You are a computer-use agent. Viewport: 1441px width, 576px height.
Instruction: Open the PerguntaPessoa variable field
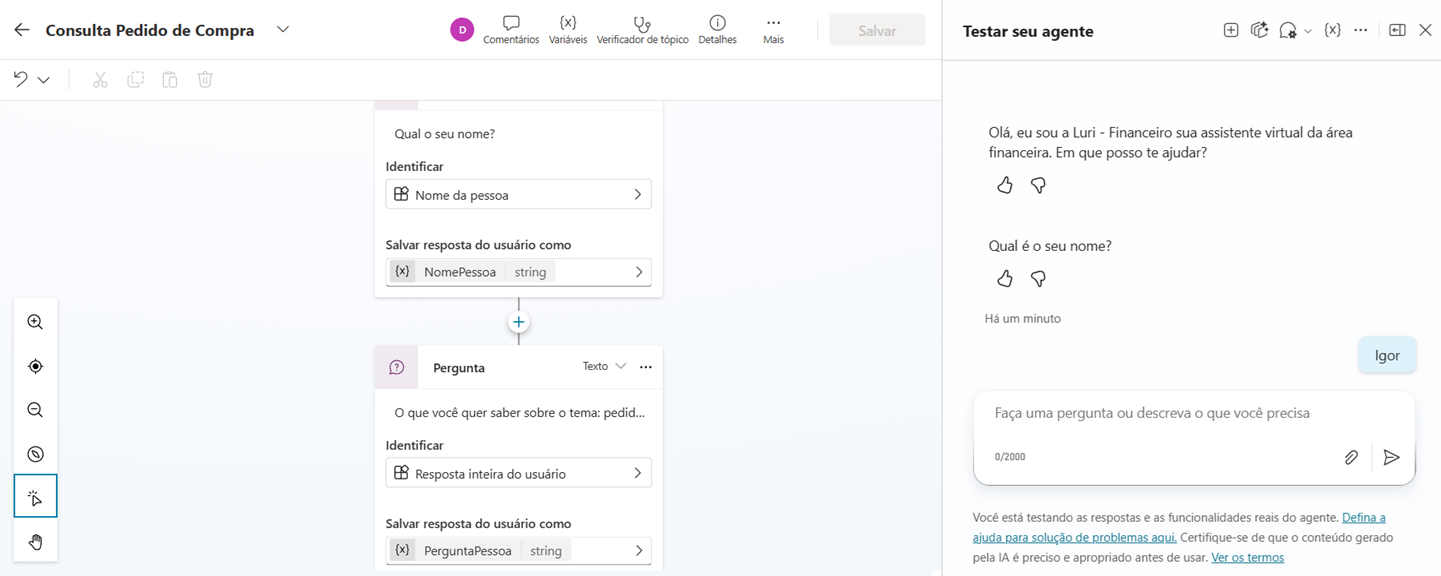point(518,551)
